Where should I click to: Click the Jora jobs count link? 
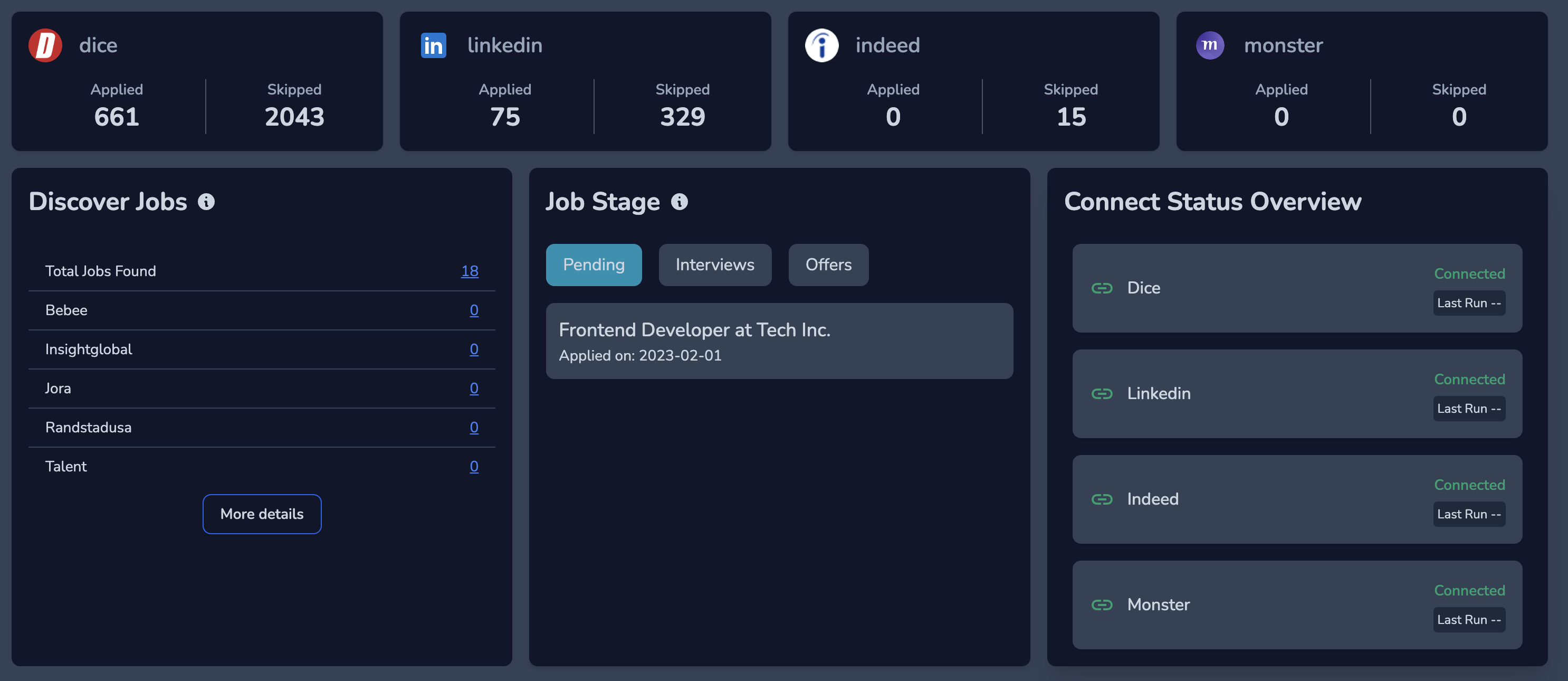tap(474, 388)
